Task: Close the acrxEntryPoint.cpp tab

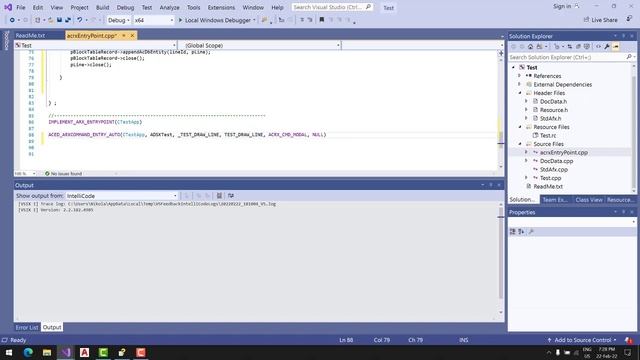Action: (132, 36)
